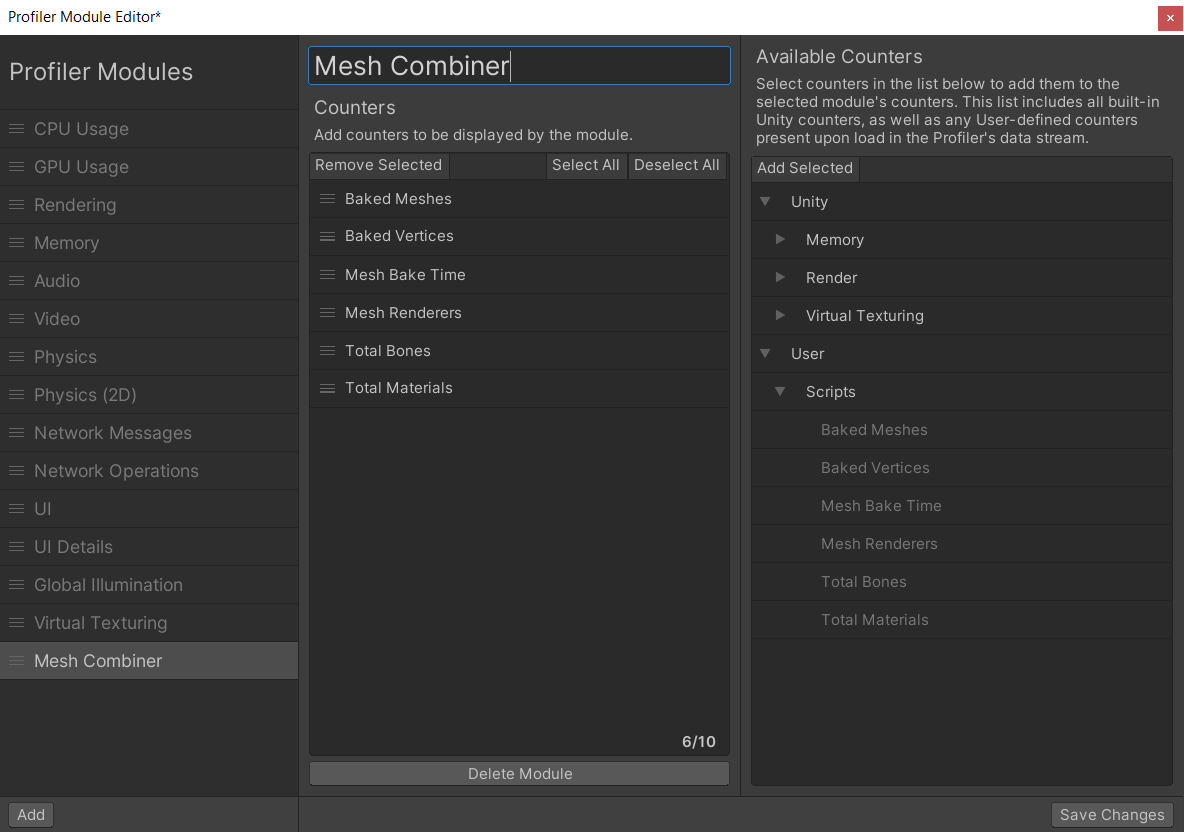The image size is (1184, 832).
Task: Click the drag handle next to Rendering
Action: coord(16,205)
